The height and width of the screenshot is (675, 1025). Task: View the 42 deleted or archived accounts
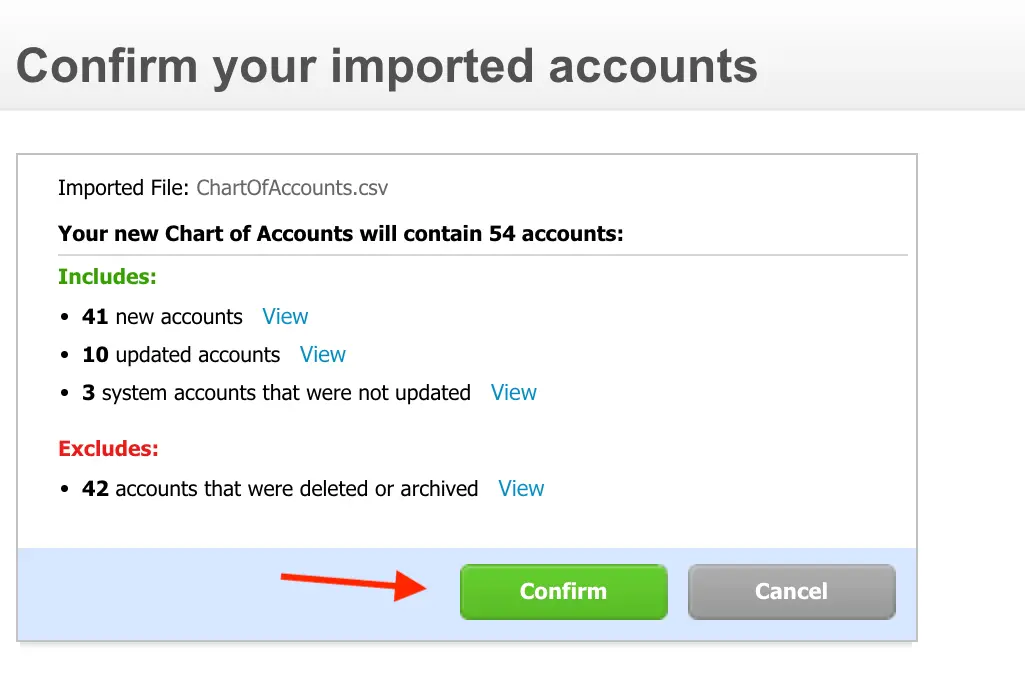click(x=521, y=488)
